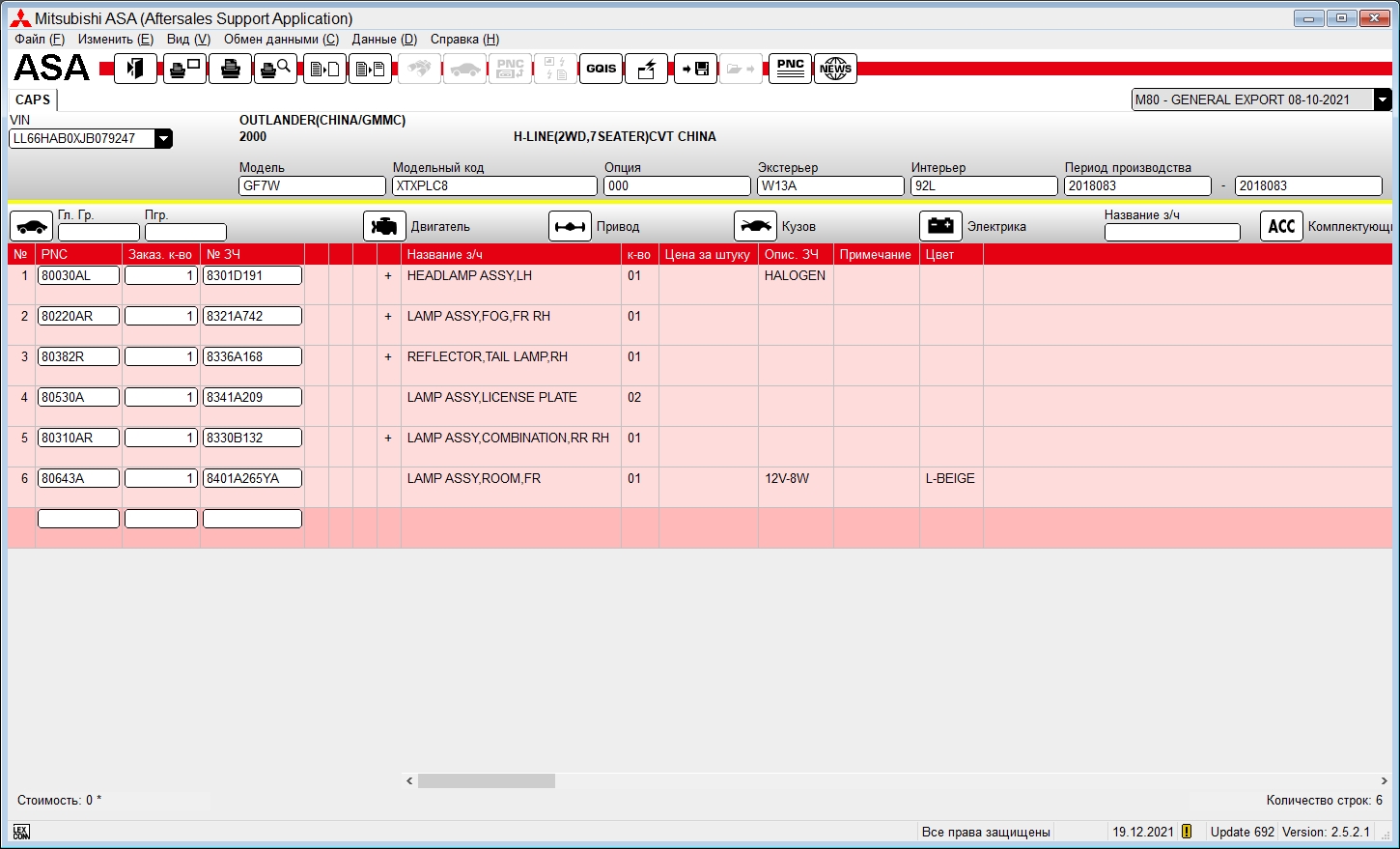Click the Интерьер field 92L
This screenshot has width=1400, height=849.
click(x=984, y=186)
